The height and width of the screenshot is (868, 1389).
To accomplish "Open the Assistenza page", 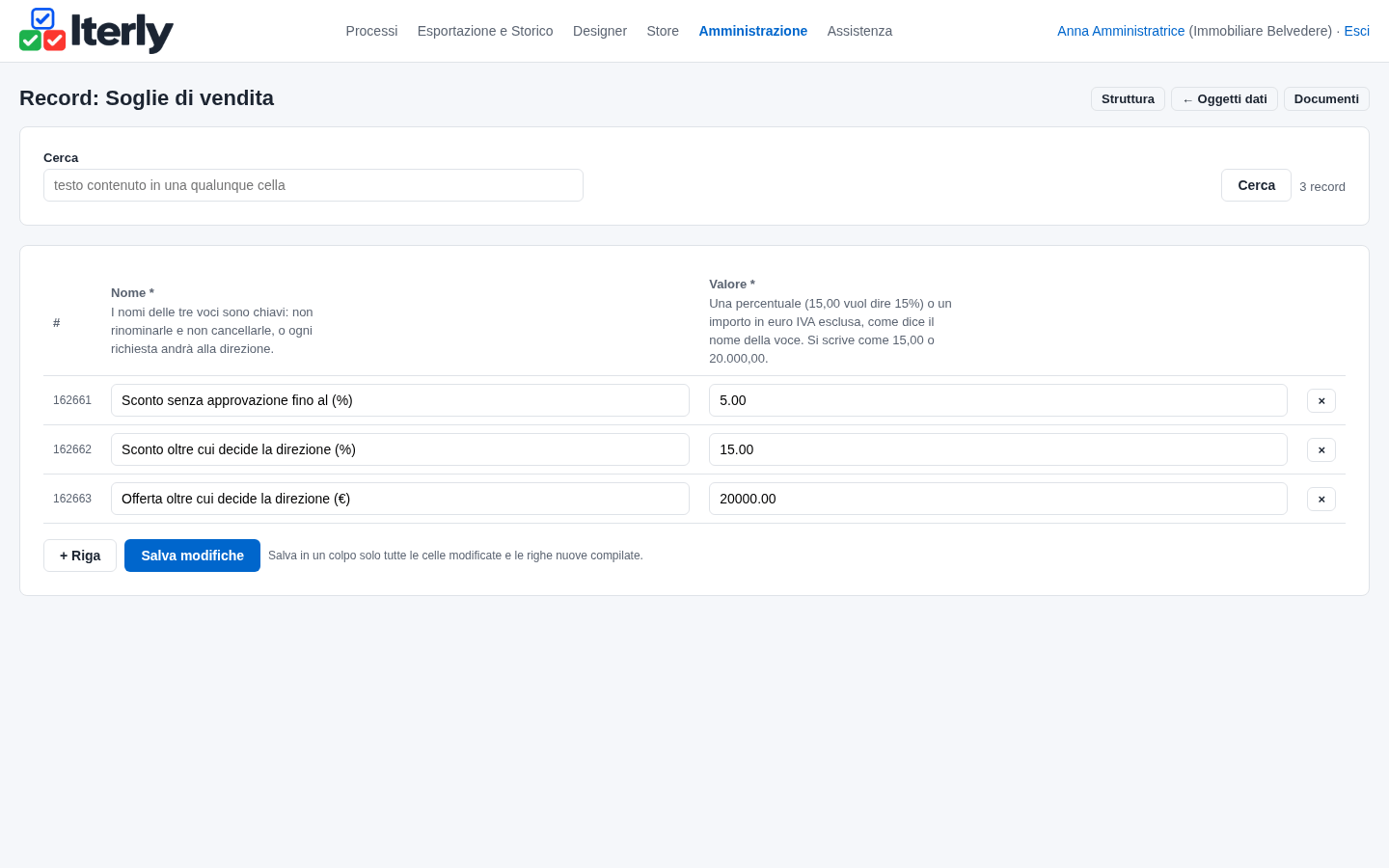I will click(x=859, y=31).
